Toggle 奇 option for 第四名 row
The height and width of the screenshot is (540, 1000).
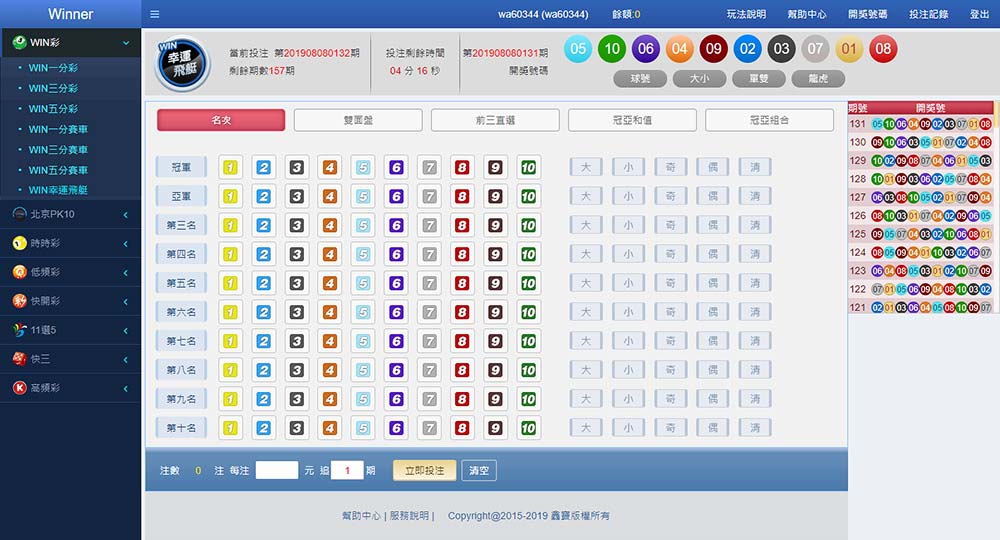tap(671, 254)
